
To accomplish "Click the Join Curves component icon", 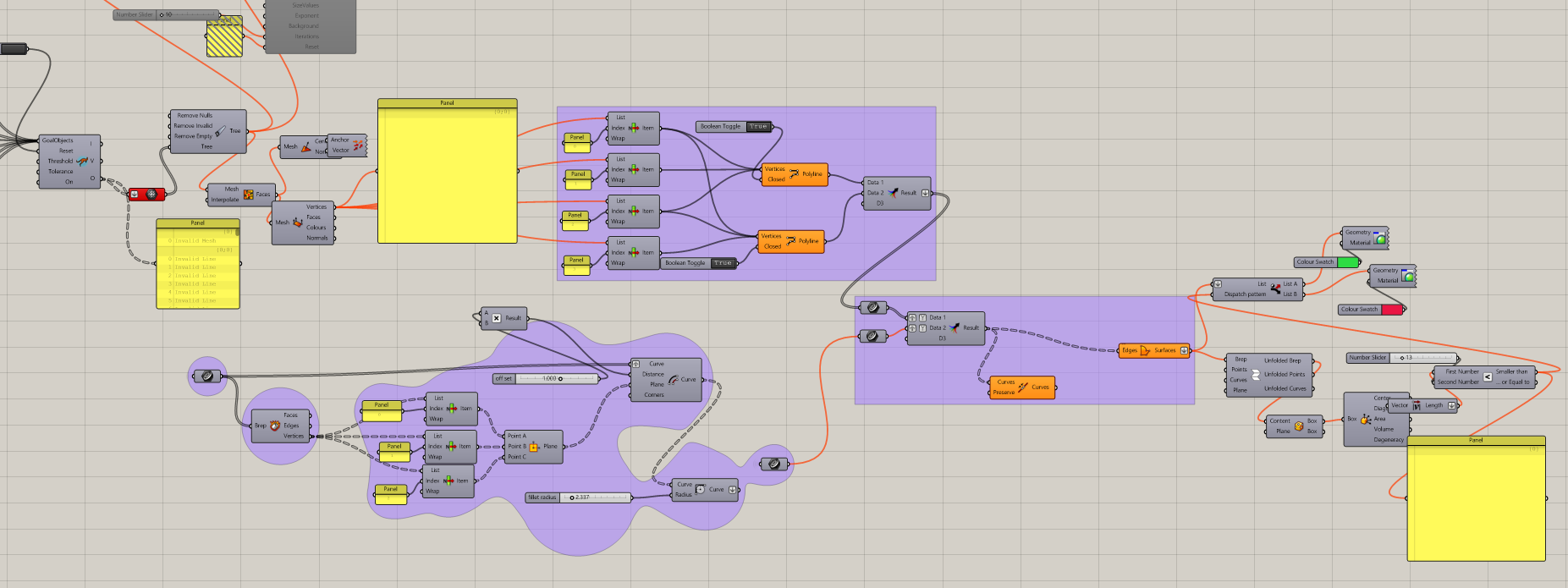I will pos(1023,387).
